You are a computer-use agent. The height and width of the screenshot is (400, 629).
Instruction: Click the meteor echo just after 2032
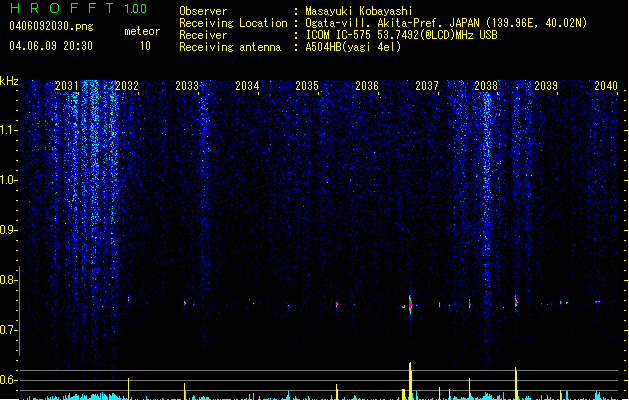click(x=128, y=298)
